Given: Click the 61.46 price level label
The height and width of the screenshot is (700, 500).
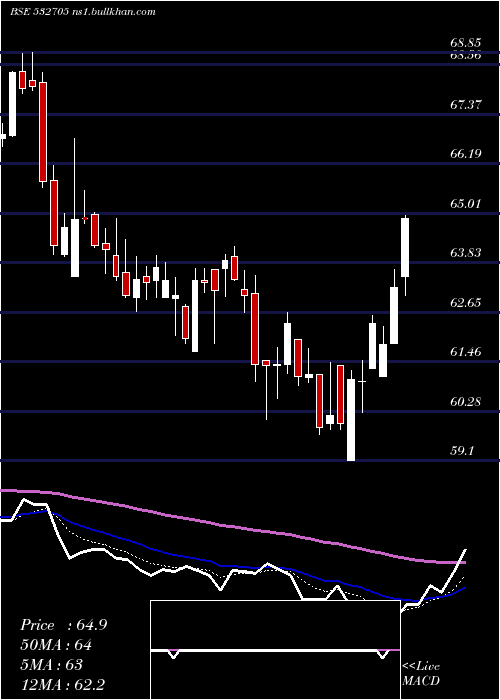Looking at the screenshot, I should tap(466, 352).
